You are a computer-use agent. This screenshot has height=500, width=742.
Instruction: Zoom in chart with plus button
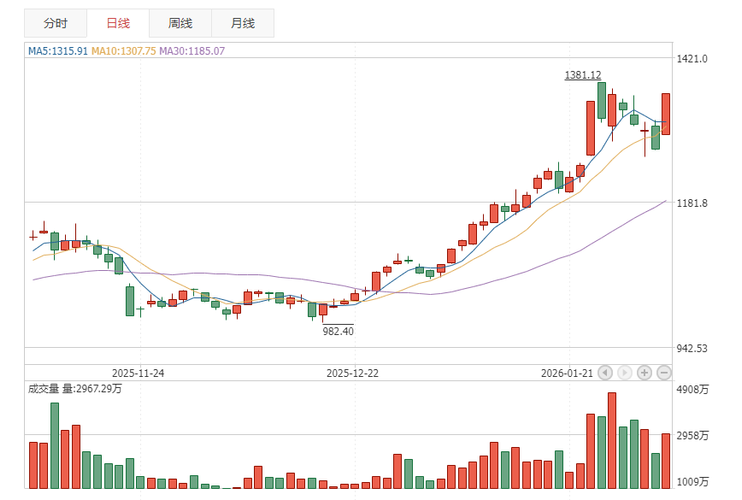tap(644, 372)
